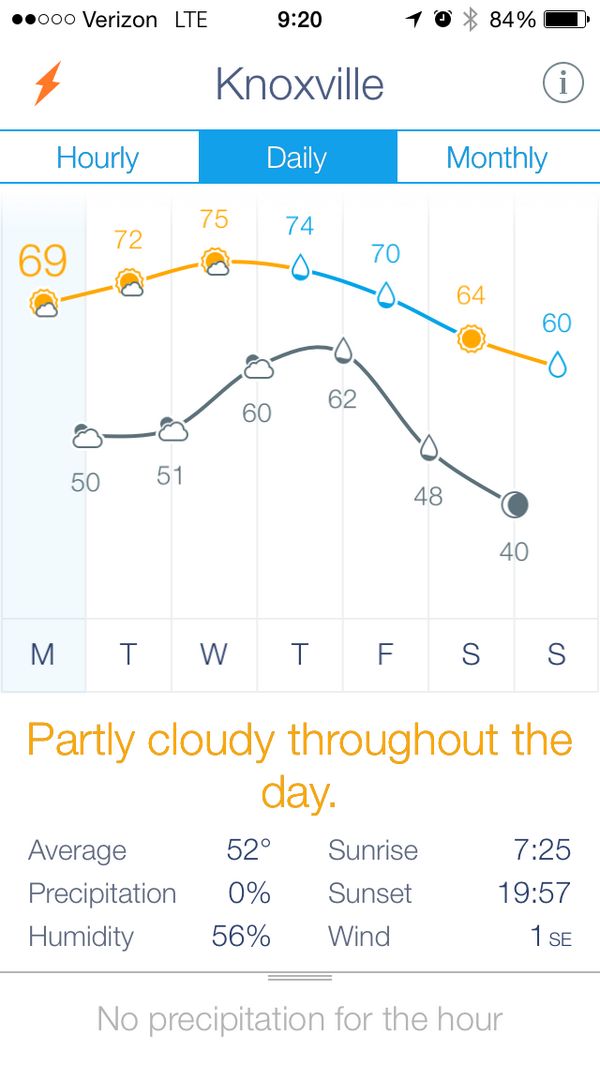
Task: Choose the F day in week row
Action: coord(386,654)
